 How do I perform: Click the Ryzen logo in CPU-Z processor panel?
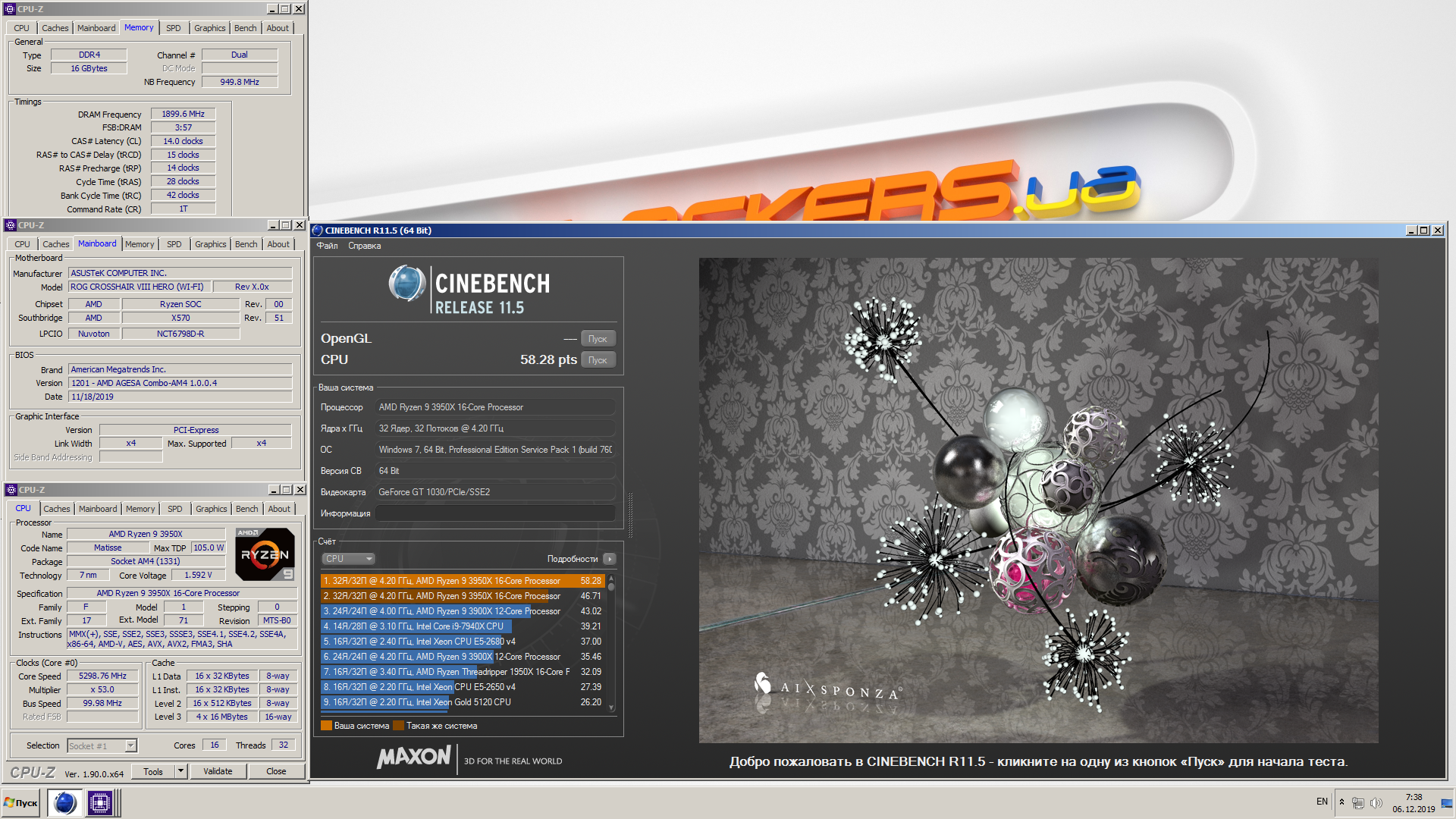click(x=265, y=554)
